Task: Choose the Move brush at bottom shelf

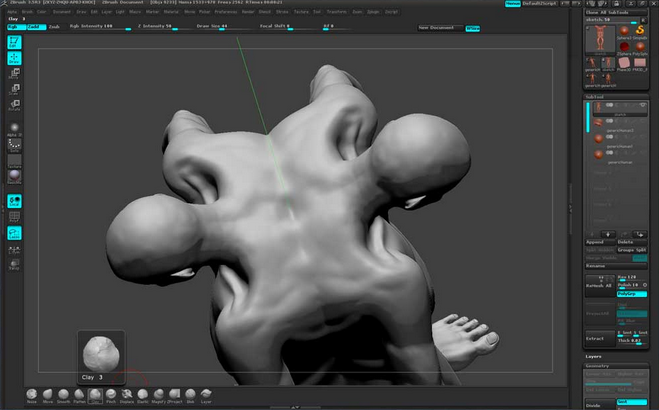Action: click(48, 395)
